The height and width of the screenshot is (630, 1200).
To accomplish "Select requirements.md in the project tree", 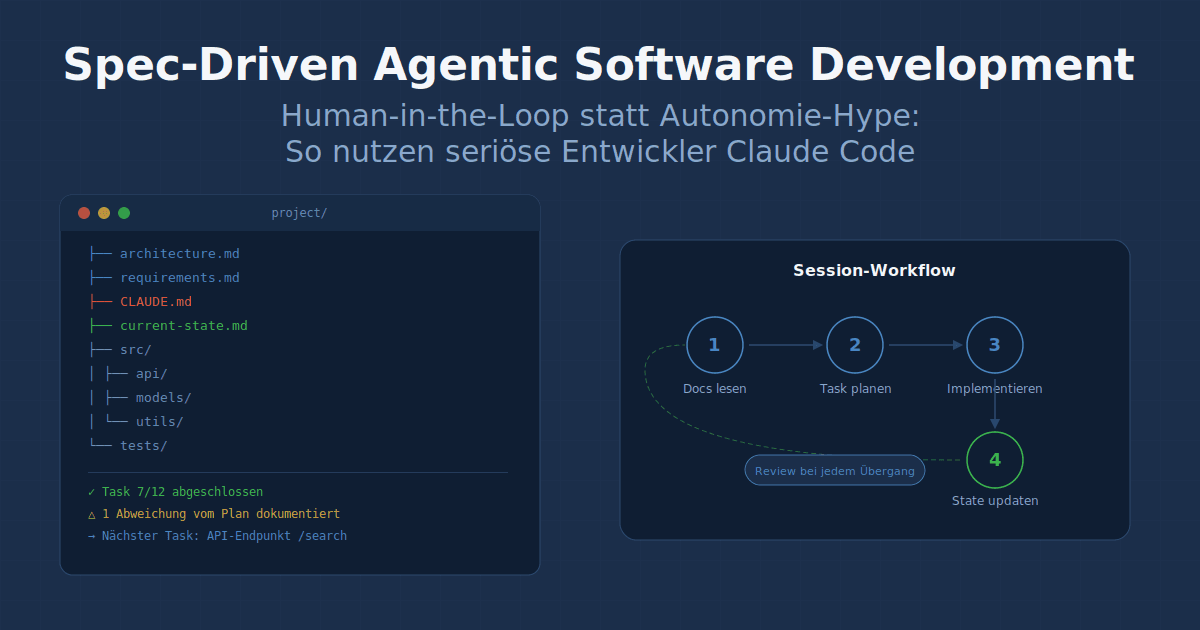I will click(180, 278).
